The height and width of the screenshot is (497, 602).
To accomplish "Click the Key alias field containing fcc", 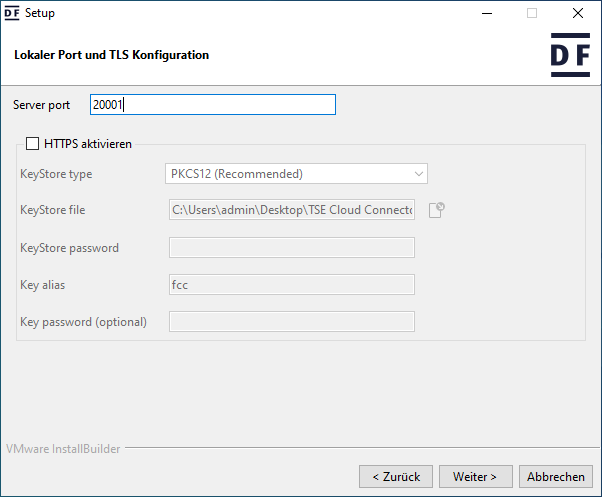I will pyautogui.click(x=291, y=285).
